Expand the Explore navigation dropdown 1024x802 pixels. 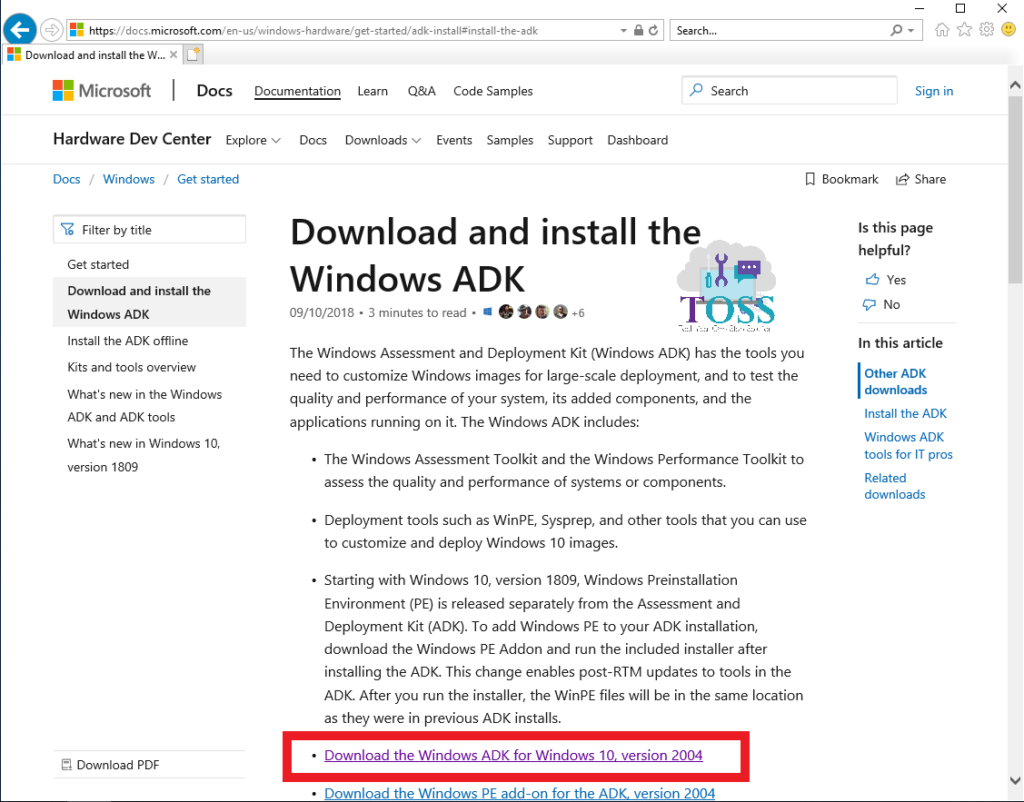(x=253, y=140)
